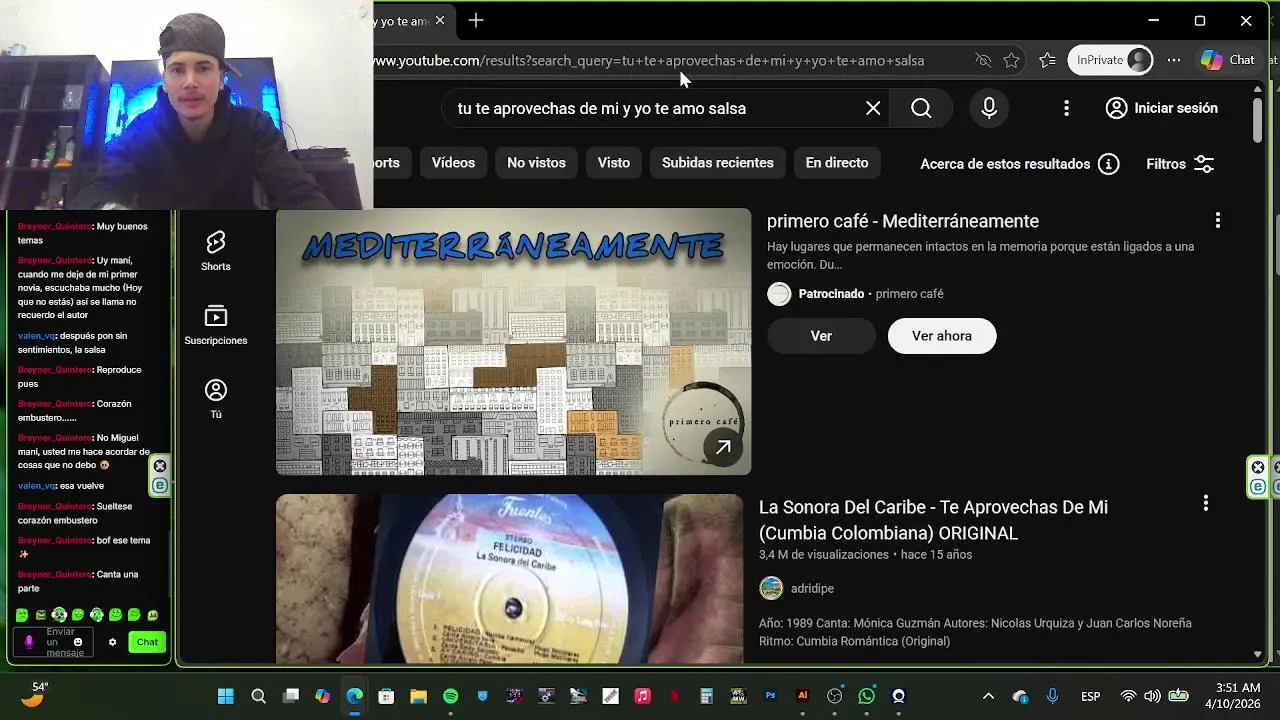Open WhatsApp from the taskbar
This screenshot has width=1280, height=720.
coord(866,696)
